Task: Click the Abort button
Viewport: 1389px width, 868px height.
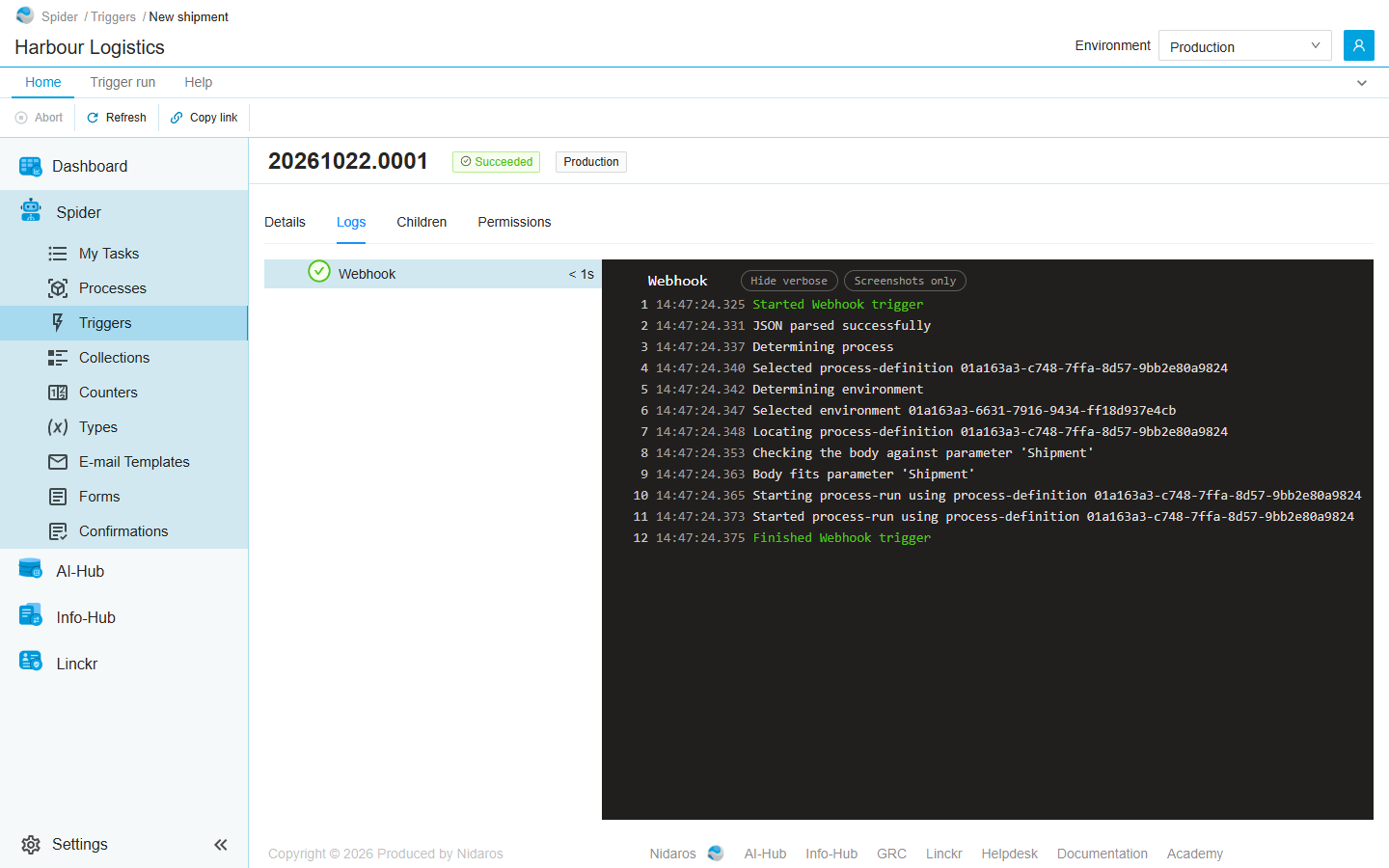Action: coord(39,118)
